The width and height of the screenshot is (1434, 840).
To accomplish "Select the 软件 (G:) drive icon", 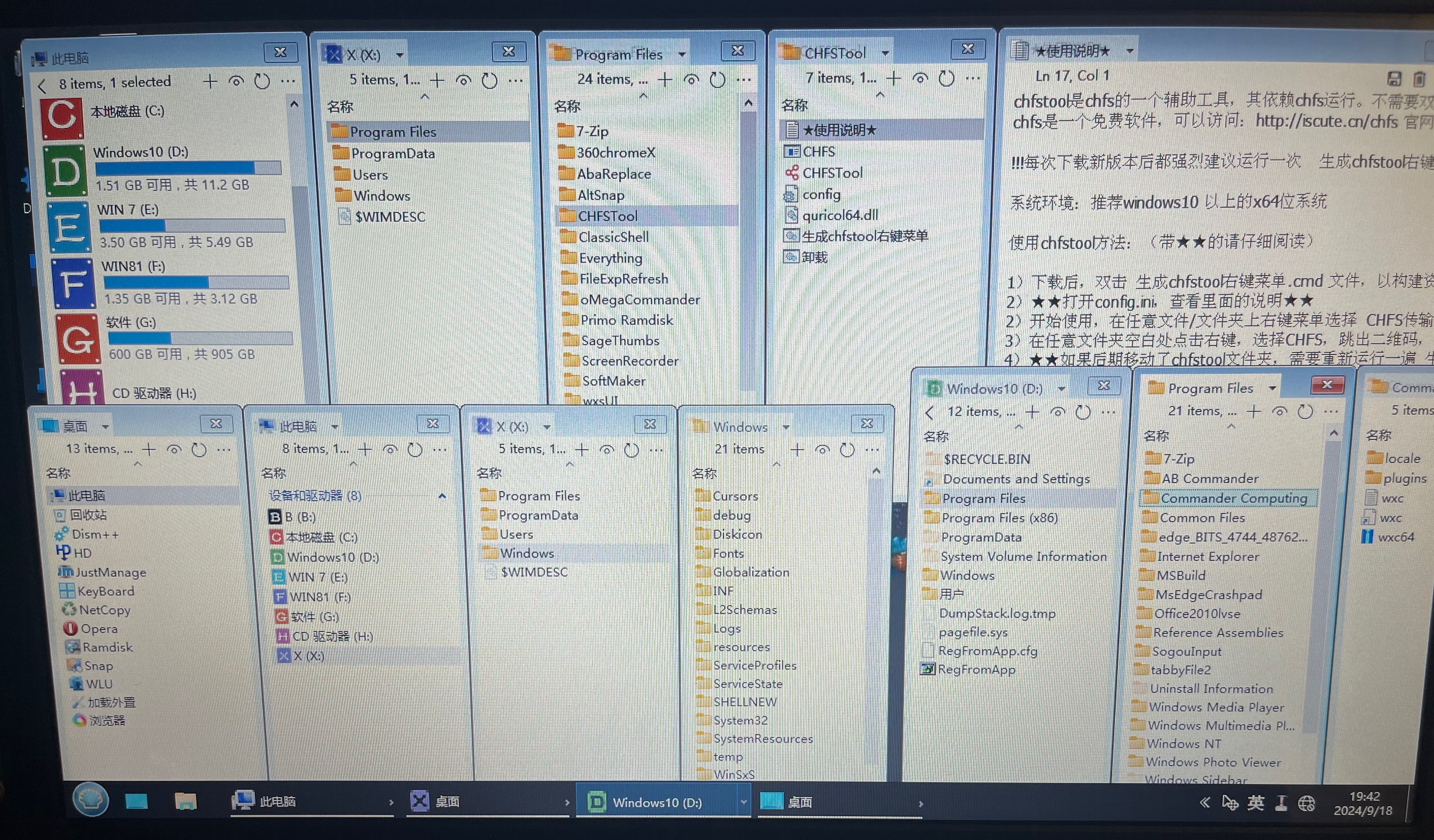I will click(78, 339).
